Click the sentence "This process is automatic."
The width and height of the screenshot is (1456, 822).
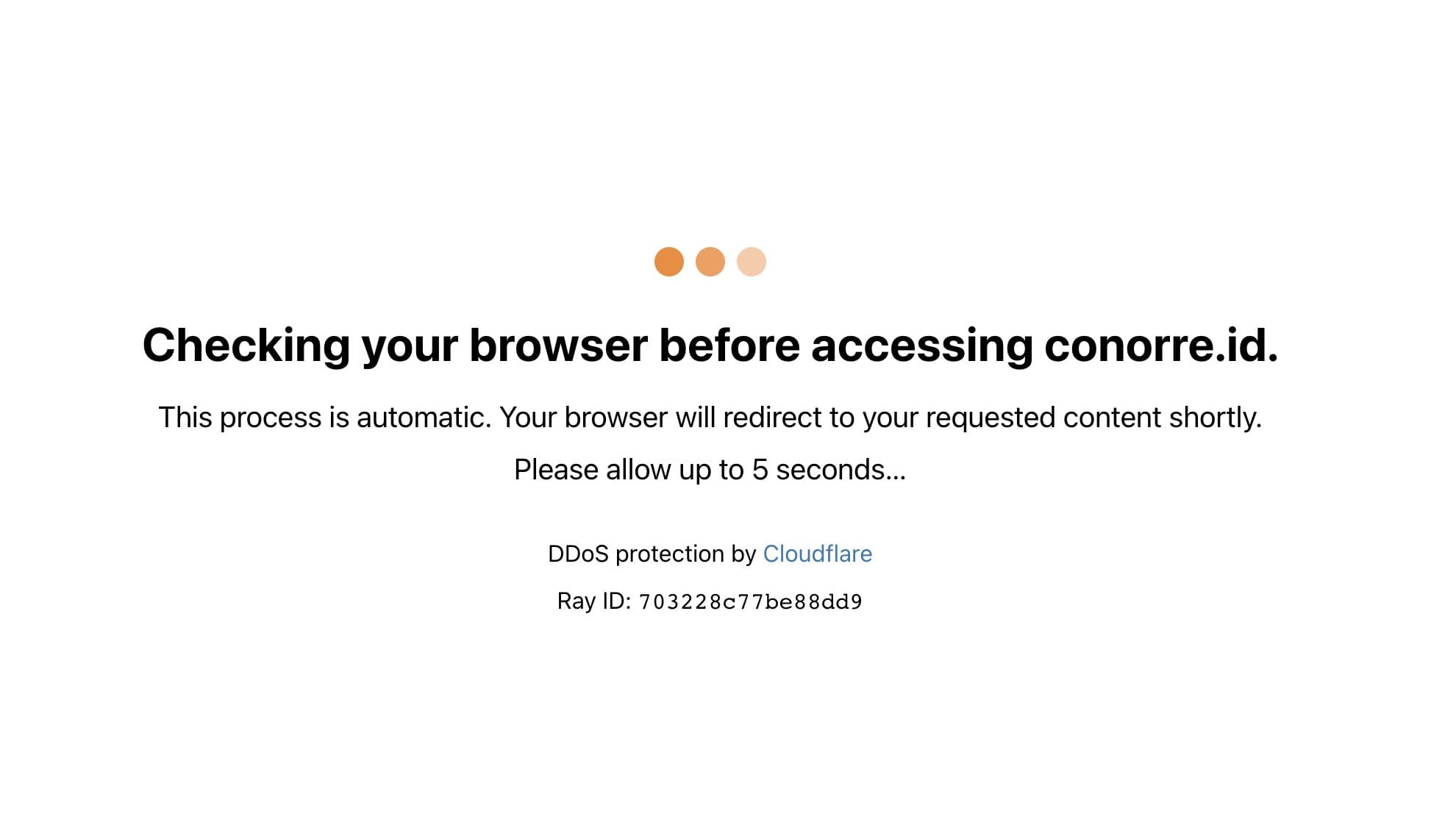click(324, 418)
